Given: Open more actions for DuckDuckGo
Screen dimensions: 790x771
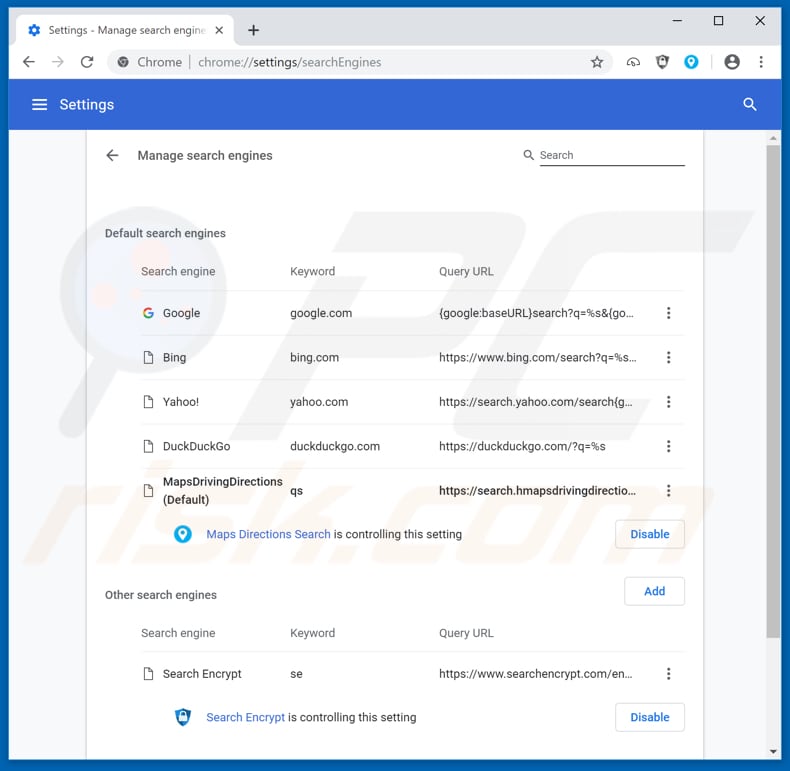Looking at the screenshot, I should pyautogui.click(x=669, y=446).
